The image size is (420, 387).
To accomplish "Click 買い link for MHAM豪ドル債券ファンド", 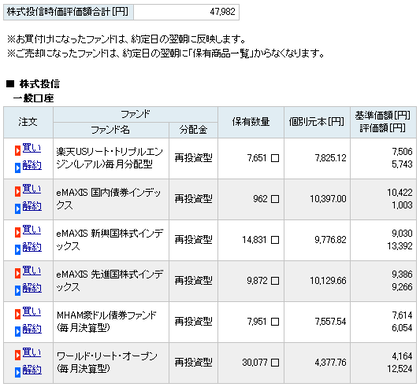I will pyautogui.click(x=32, y=312).
